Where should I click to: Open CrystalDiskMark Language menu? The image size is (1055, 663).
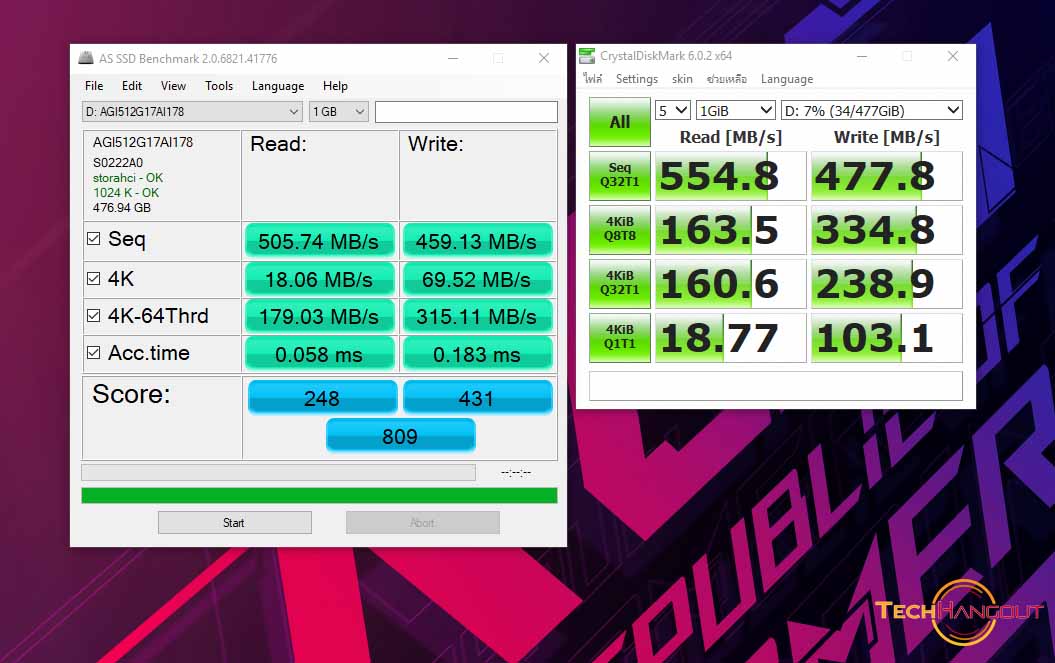pos(787,79)
